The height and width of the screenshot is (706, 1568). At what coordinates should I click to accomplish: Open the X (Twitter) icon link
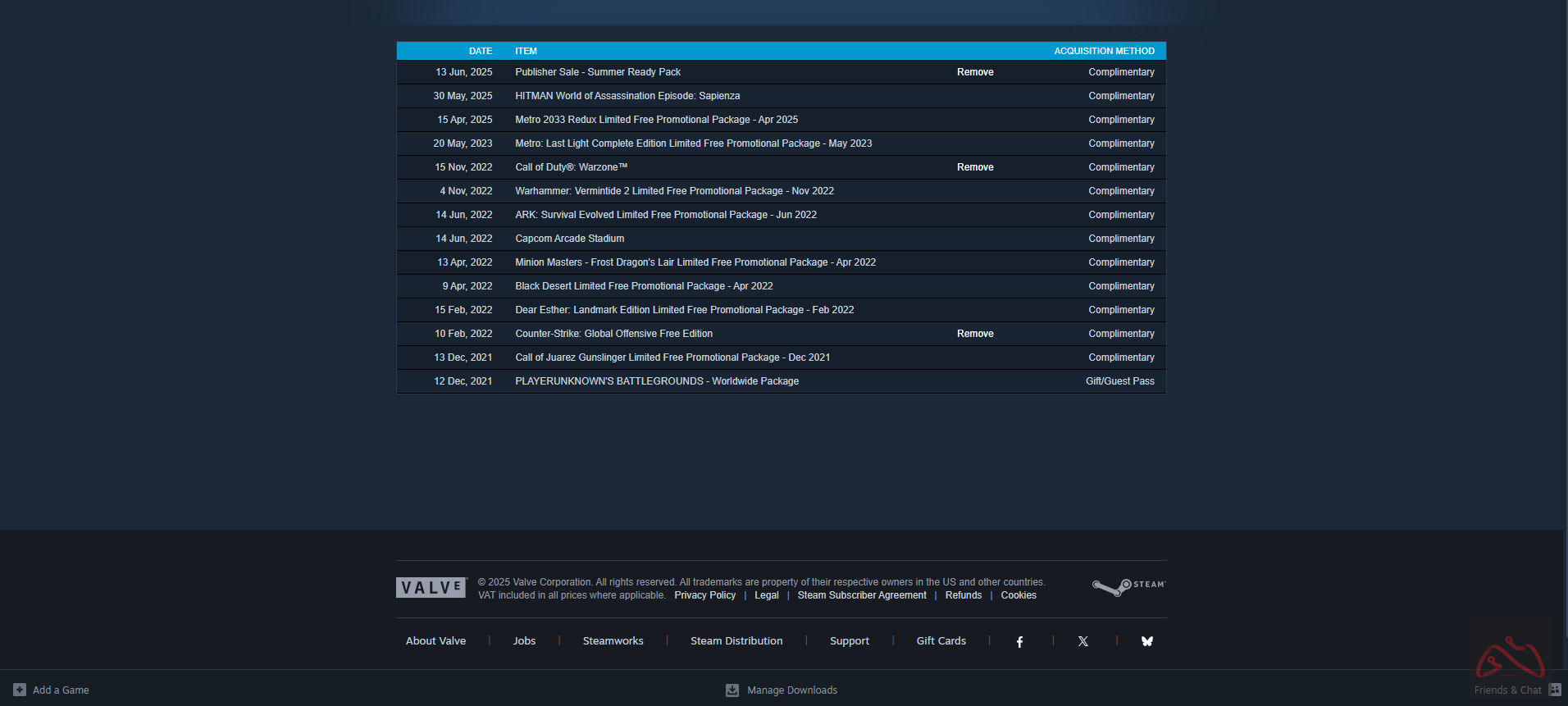point(1083,641)
